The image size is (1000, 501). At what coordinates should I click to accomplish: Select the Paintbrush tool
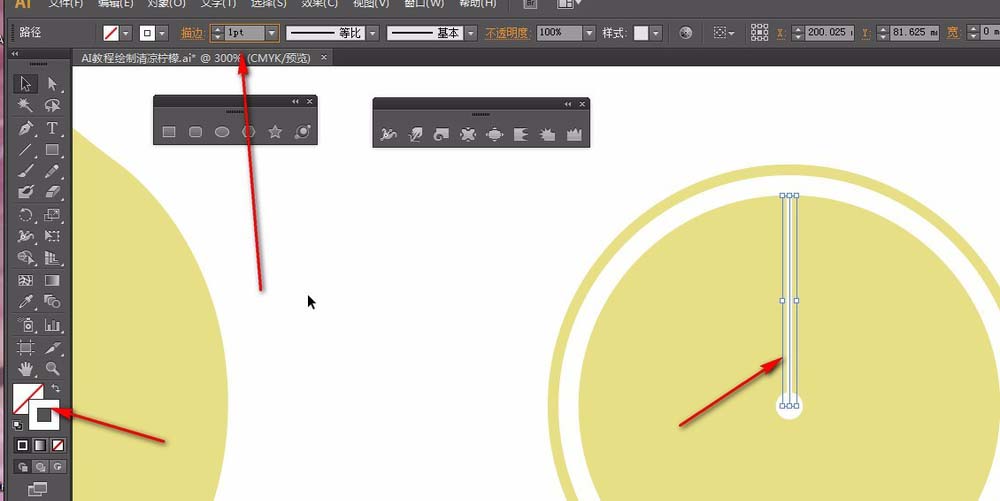(x=26, y=171)
